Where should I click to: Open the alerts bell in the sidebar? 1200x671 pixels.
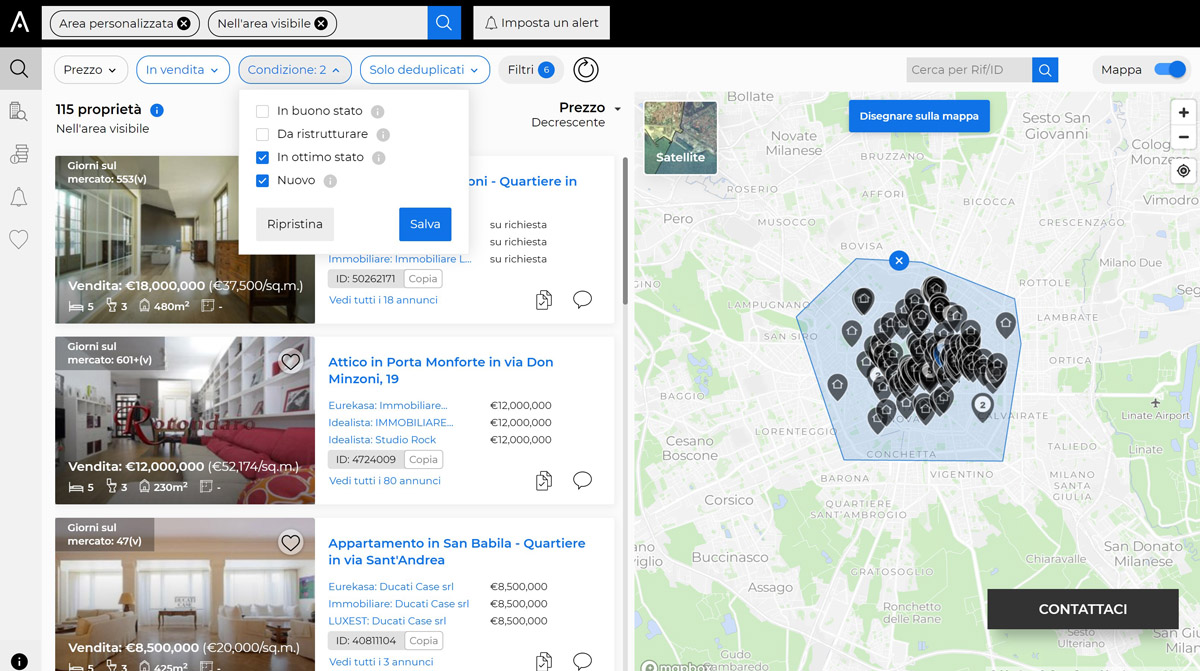(x=19, y=197)
